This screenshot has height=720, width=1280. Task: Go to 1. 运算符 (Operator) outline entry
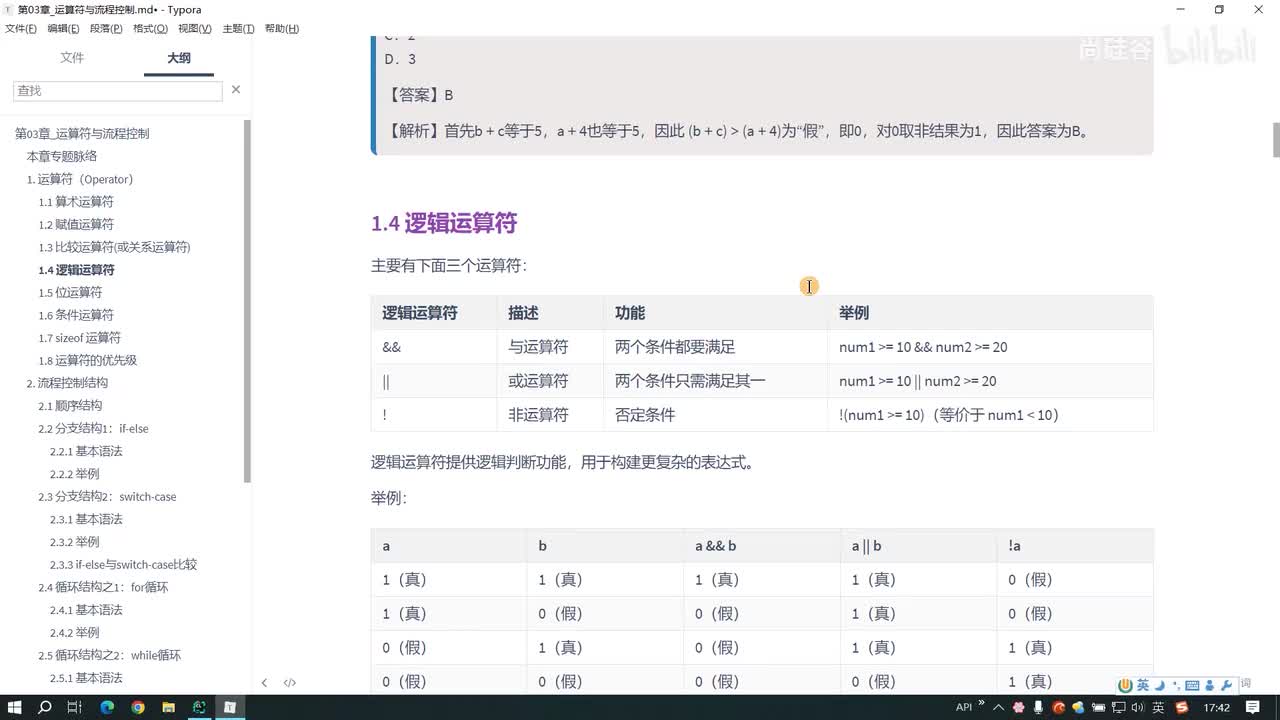(x=80, y=180)
